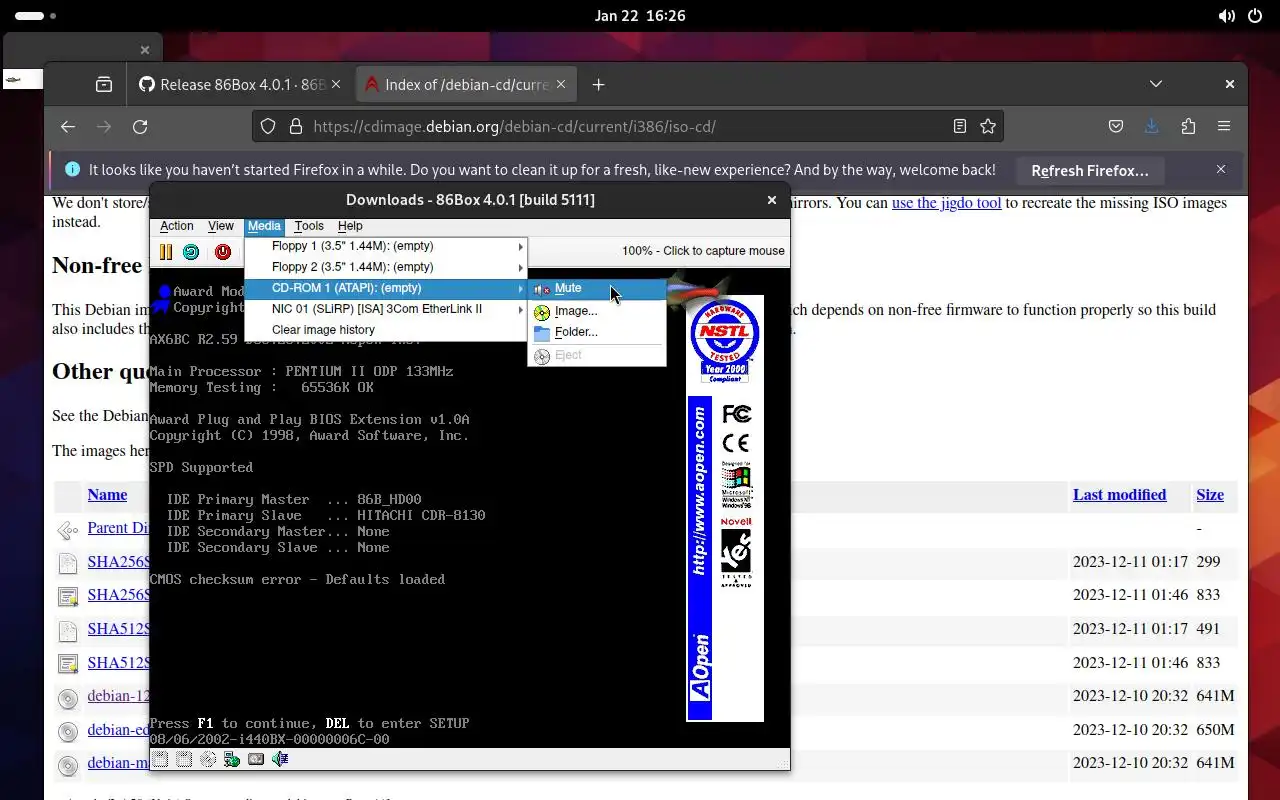The width and height of the screenshot is (1280, 800).
Task: List all Firefox tabs with chevron
Action: 1156,84
